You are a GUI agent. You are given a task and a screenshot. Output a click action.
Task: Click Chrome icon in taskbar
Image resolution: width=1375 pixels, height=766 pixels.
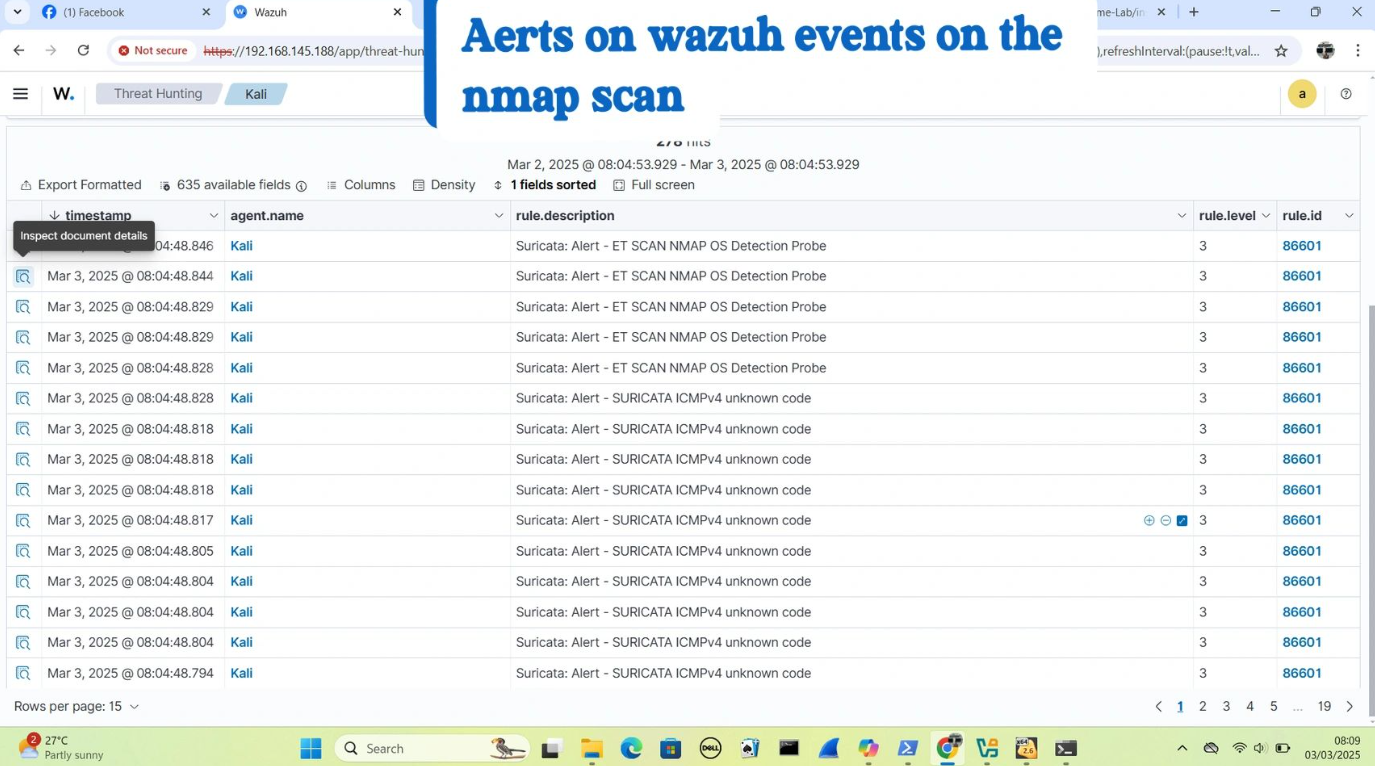tap(948, 748)
